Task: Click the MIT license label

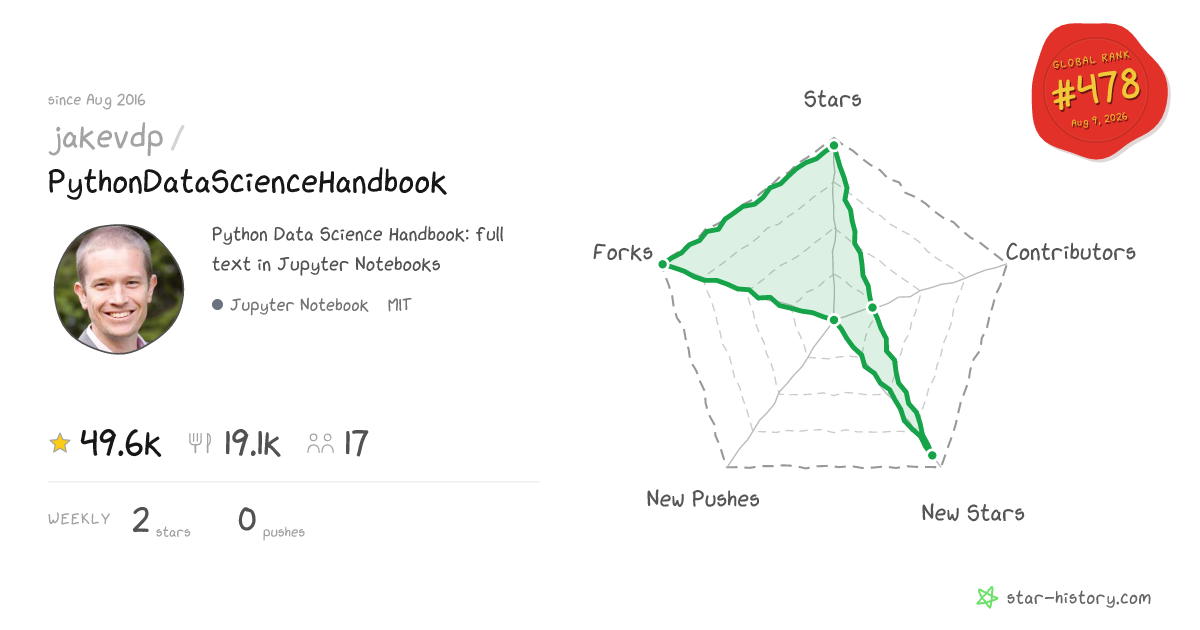Action: click(x=399, y=305)
